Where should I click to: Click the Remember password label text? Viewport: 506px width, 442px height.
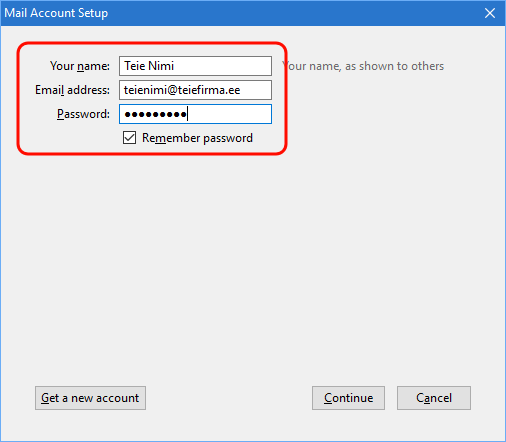pyautogui.click(x=197, y=138)
